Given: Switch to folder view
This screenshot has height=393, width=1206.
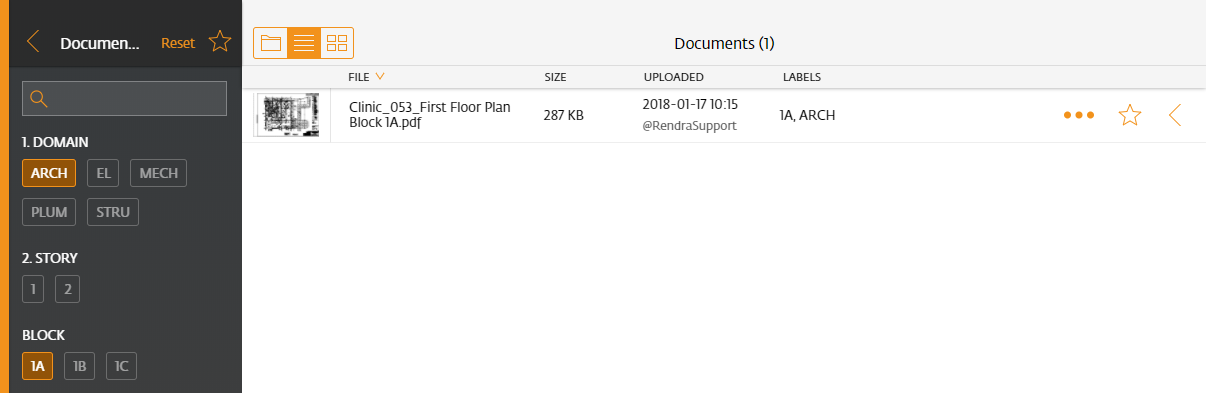Looking at the screenshot, I should pos(270,43).
